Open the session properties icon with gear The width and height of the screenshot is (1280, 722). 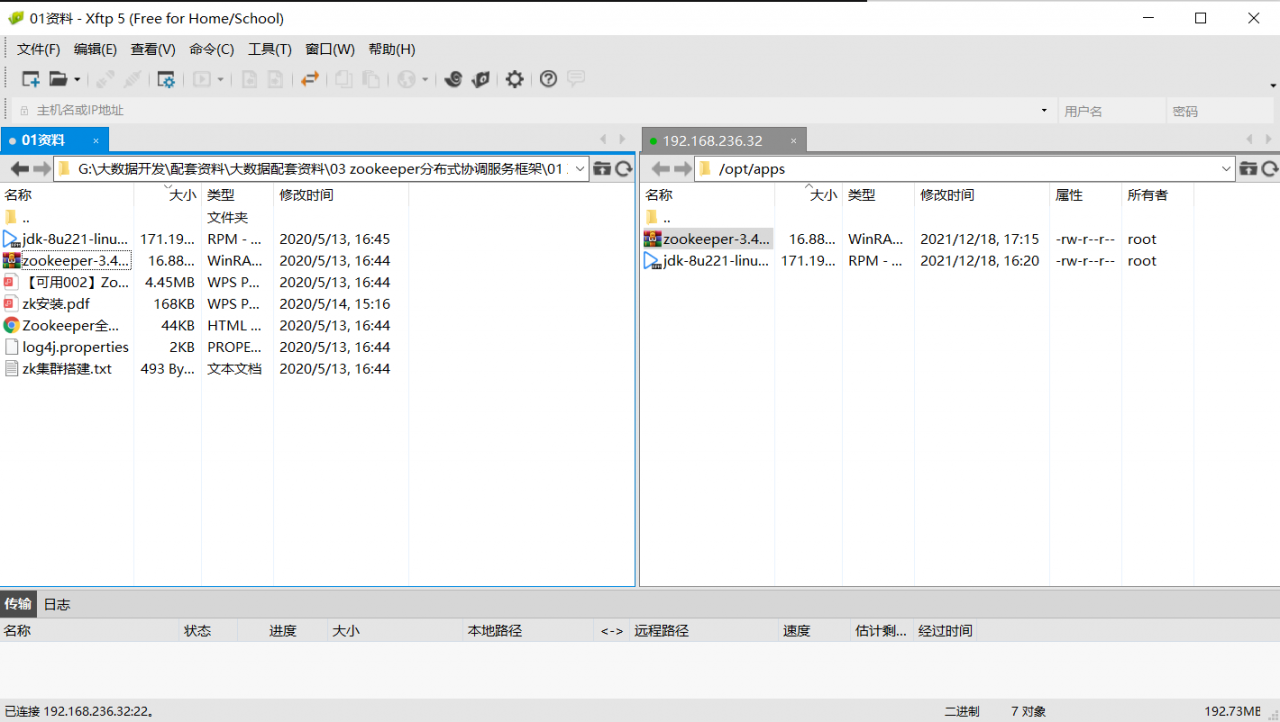tap(166, 79)
